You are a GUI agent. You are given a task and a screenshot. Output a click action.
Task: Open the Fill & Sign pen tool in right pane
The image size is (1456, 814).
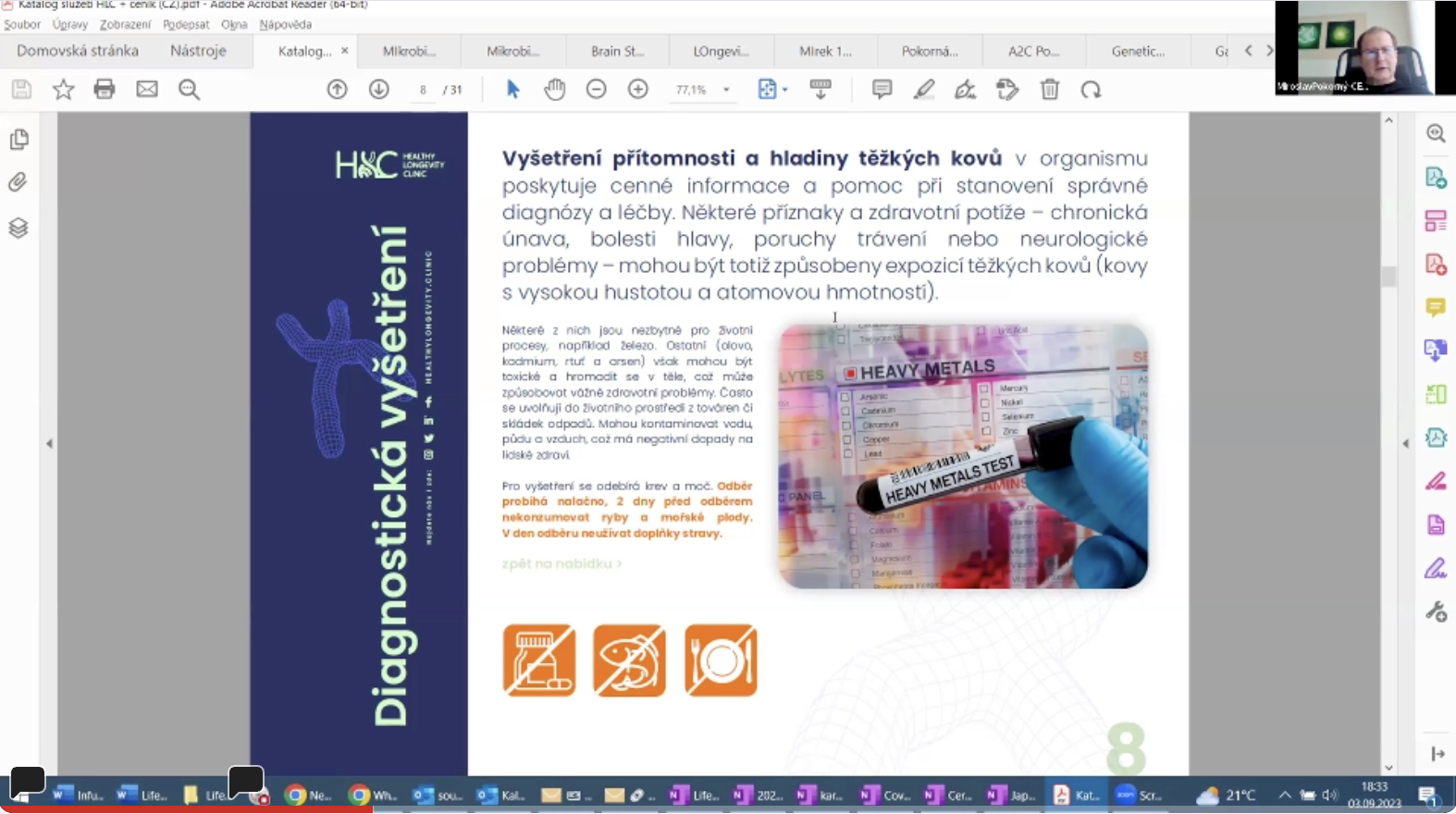click(x=1436, y=568)
